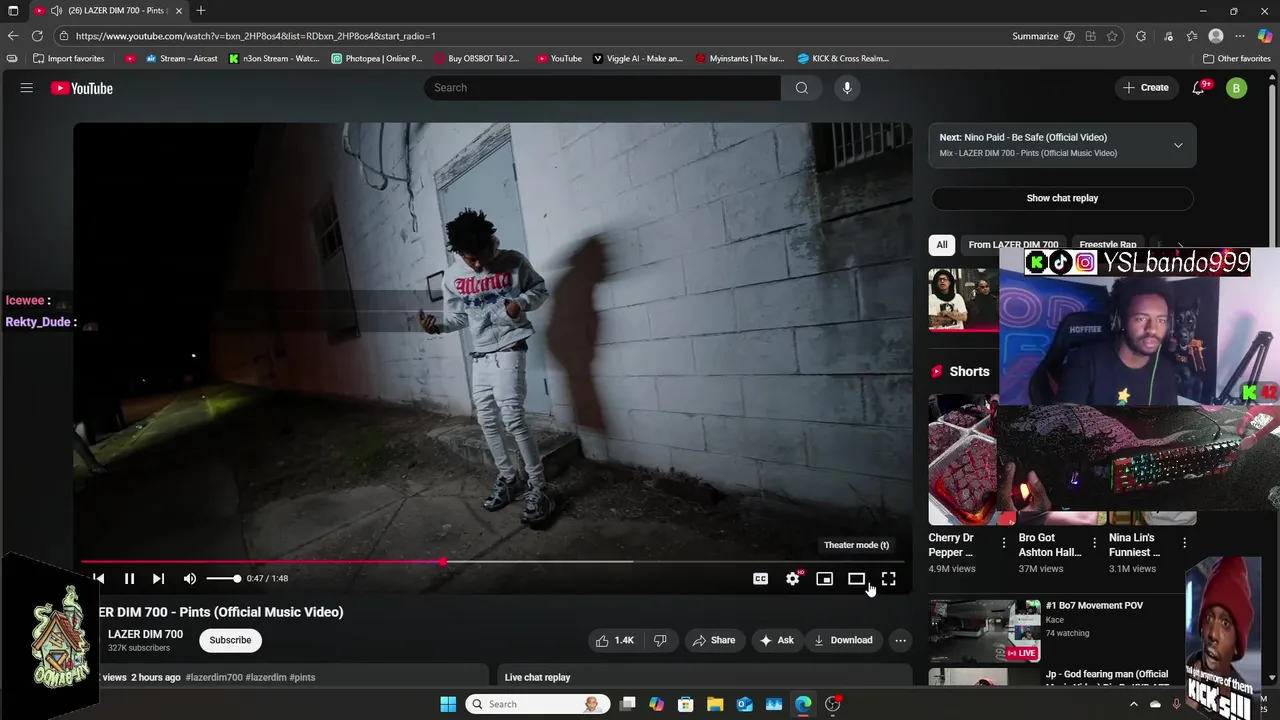
Task: Click the browser address bar URL
Action: [x=255, y=36]
